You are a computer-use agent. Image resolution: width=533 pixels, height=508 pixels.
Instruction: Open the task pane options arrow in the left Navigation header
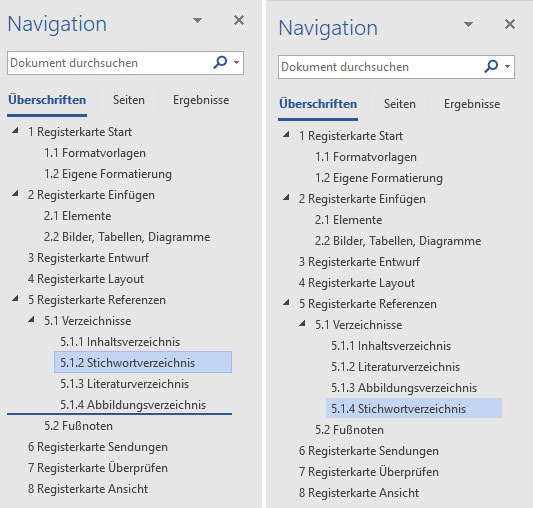(197, 20)
